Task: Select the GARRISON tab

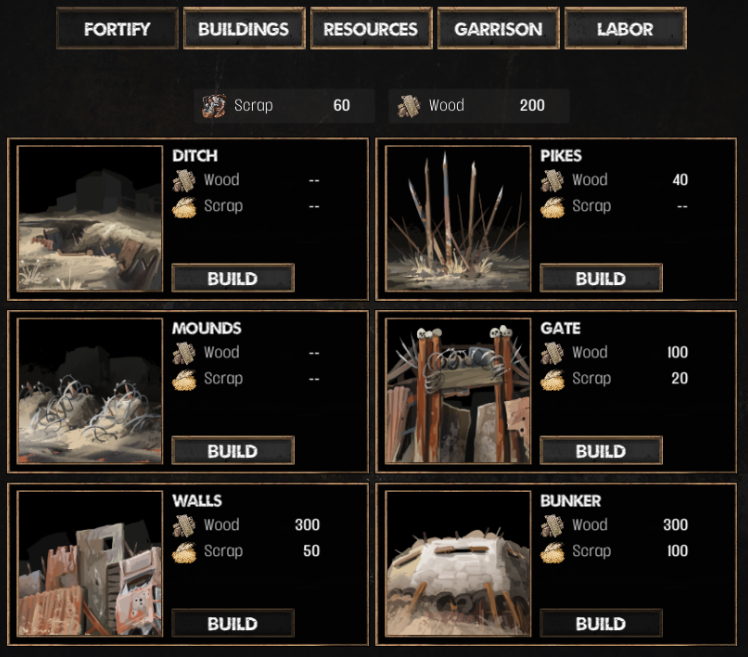Action: pyautogui.click(x=498, y=29)
